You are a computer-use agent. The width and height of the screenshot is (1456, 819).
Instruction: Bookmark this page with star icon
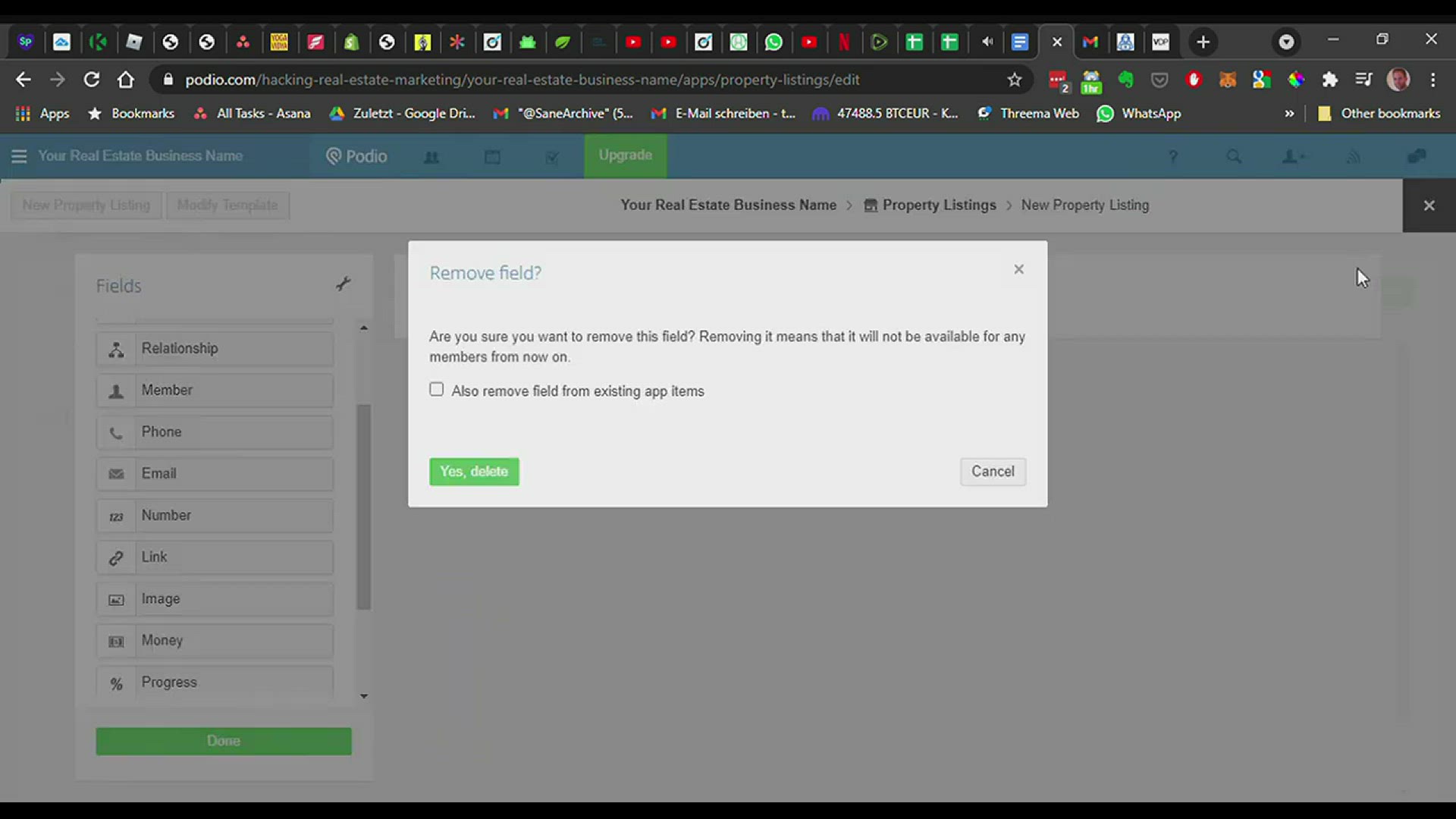pos(1015,80)
